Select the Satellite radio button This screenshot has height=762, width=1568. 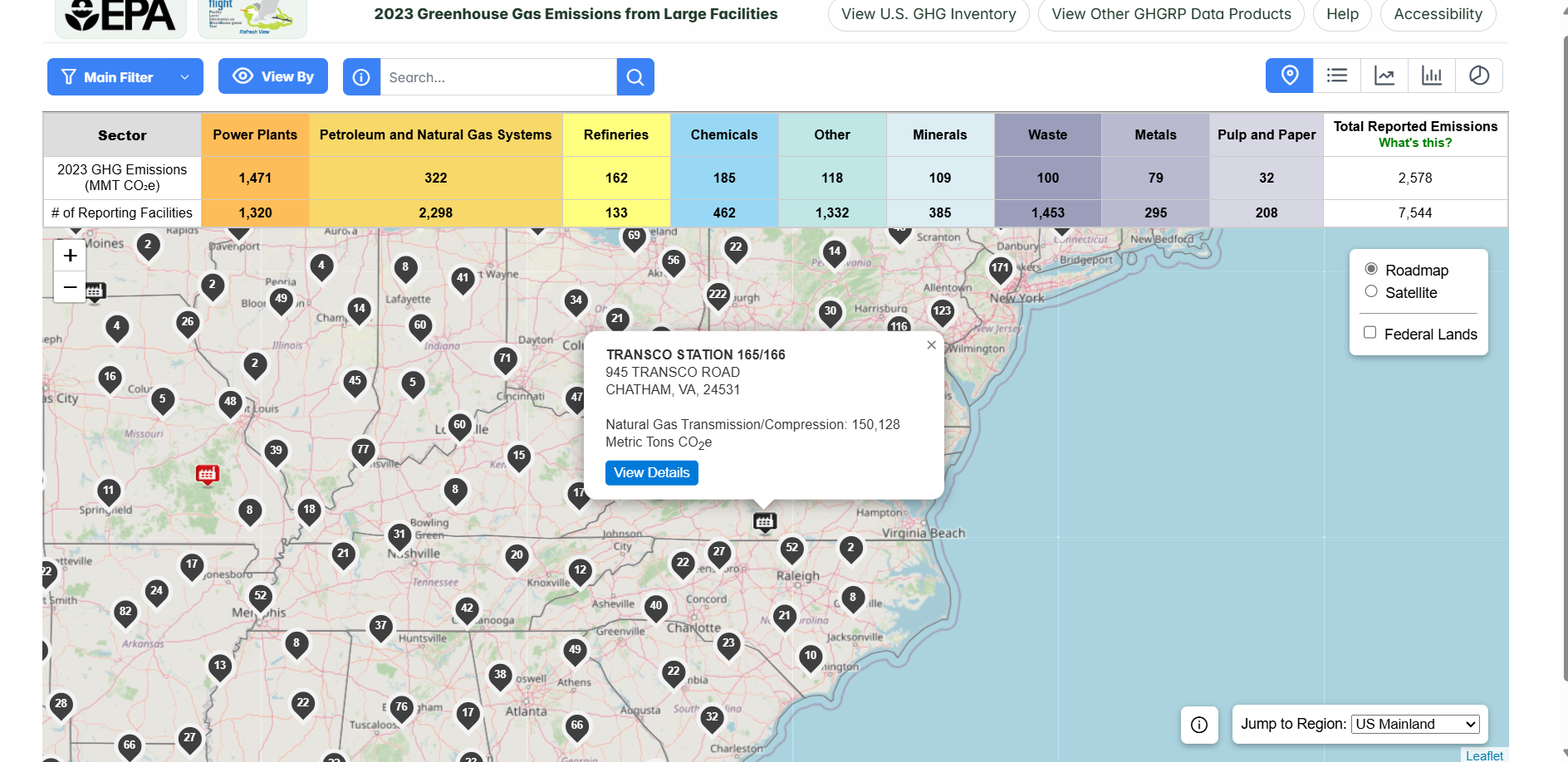[x=1371, y=291]
